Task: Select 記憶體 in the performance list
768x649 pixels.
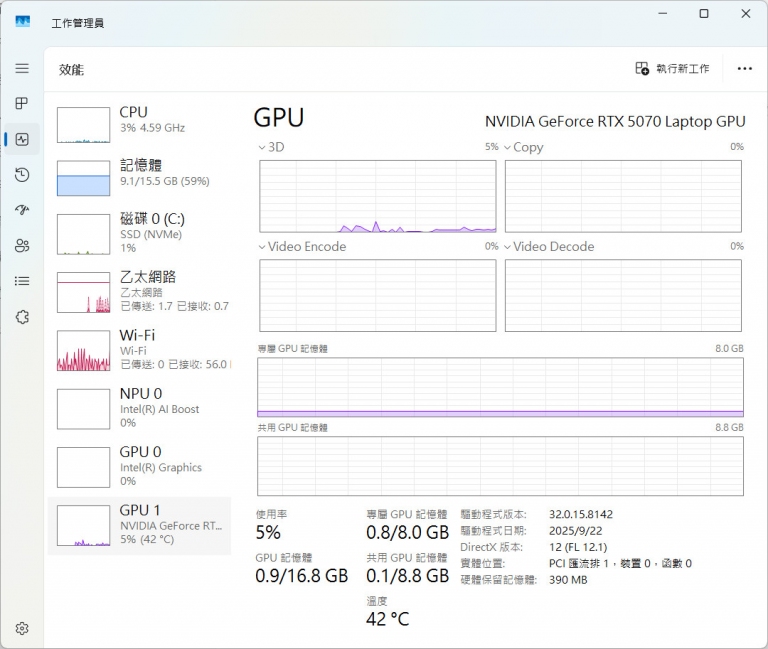Action: (140, 173)
